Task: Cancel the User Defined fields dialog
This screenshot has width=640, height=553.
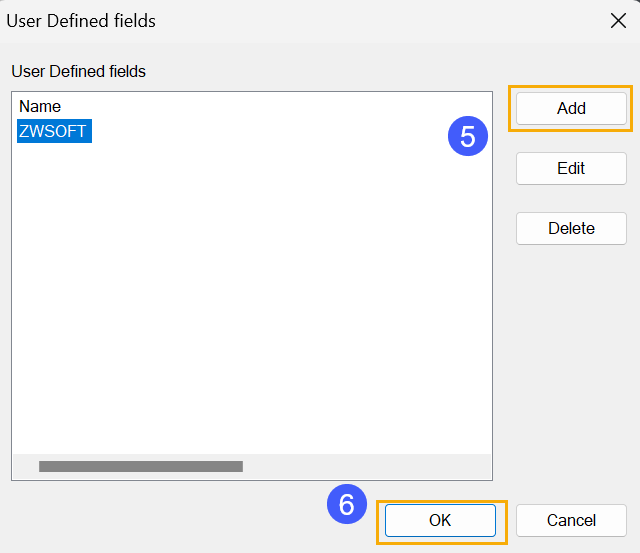Action: click(x=571, y=520)
